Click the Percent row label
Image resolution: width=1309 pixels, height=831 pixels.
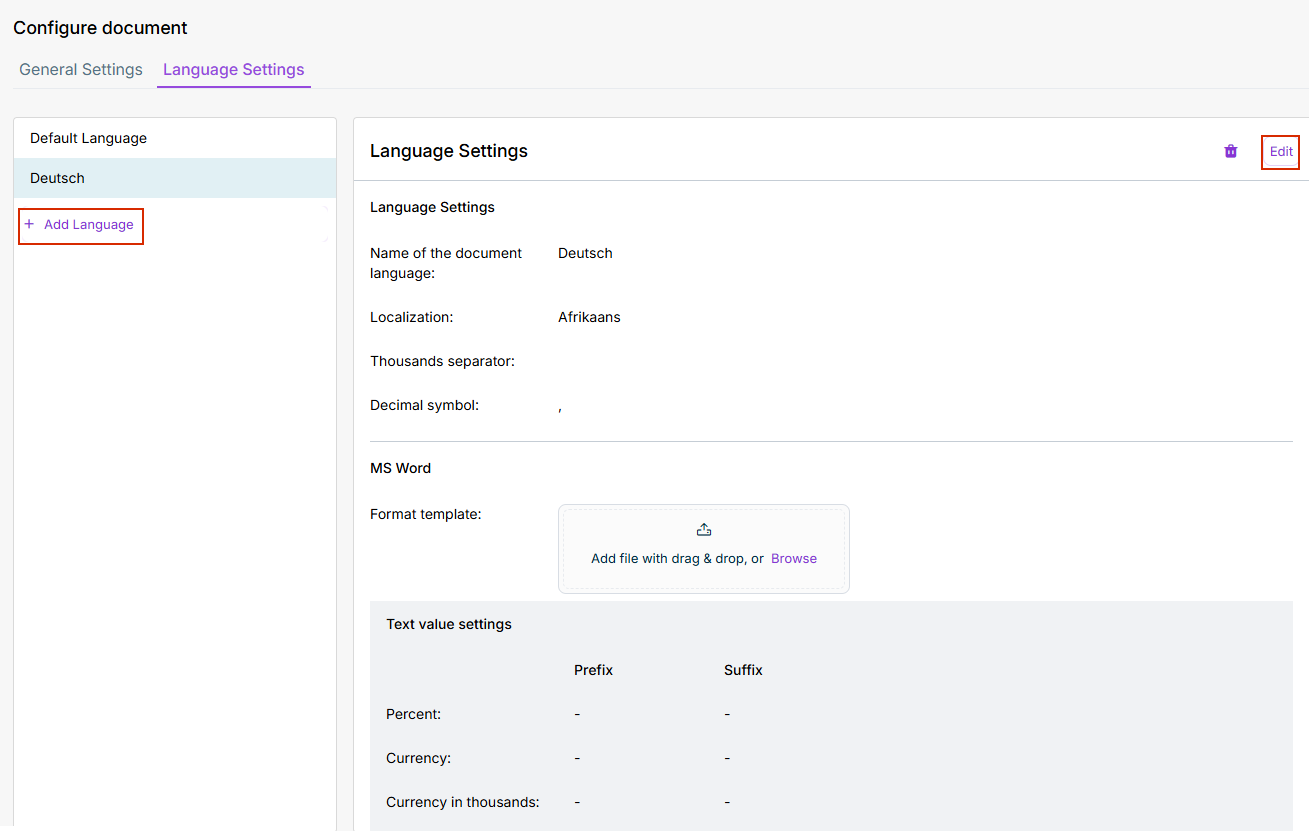coord(414,714)
